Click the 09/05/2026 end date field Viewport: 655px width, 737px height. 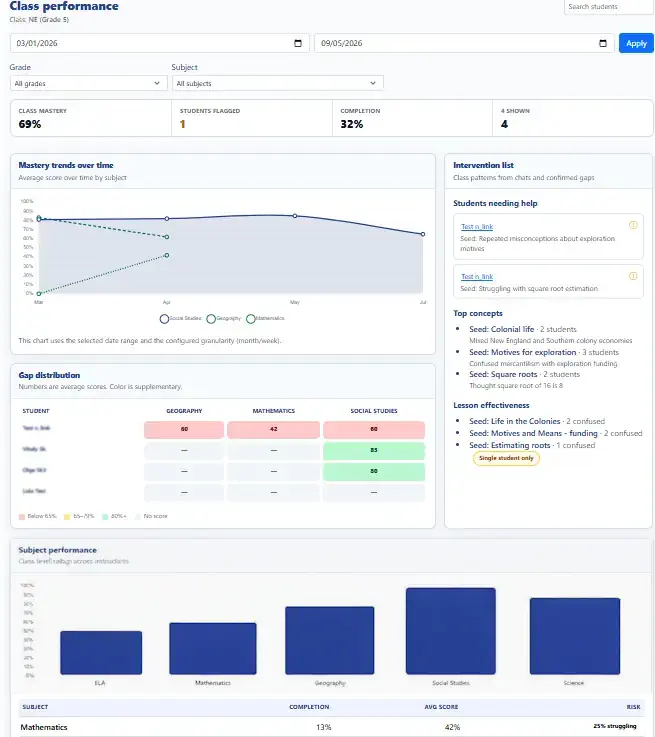click(x=464, y=43)
